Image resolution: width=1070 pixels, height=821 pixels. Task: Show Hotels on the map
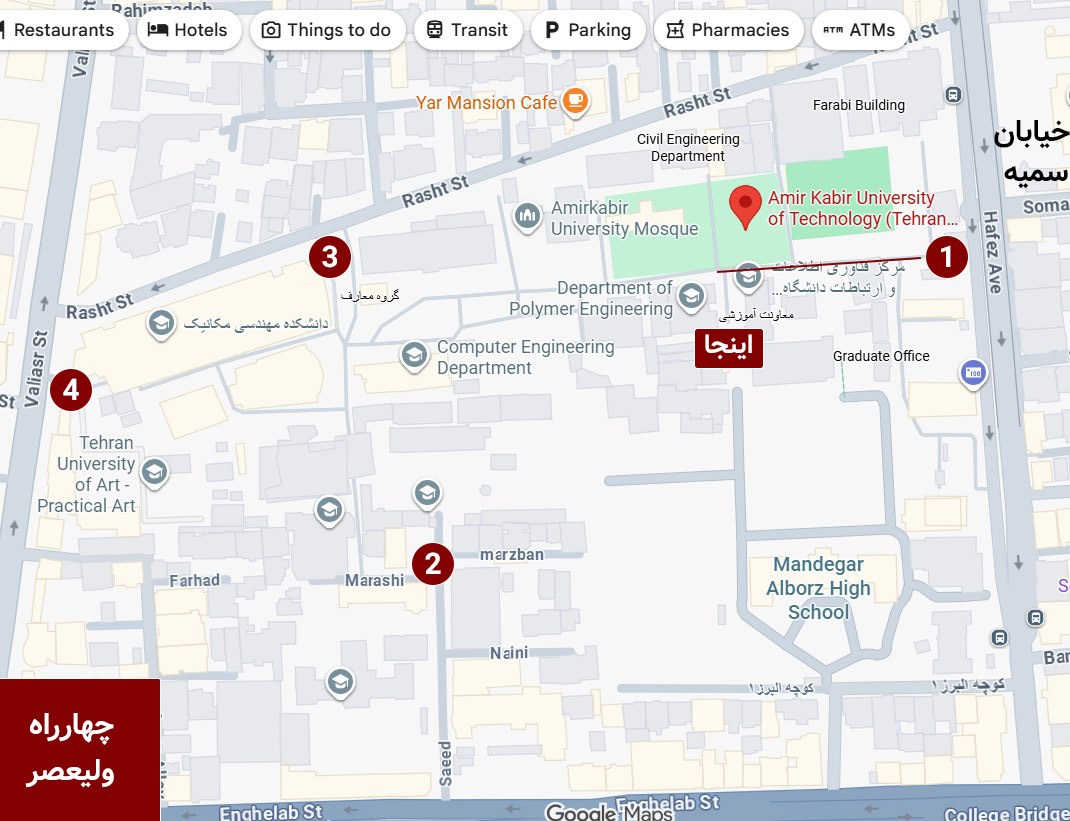point(189,30)
